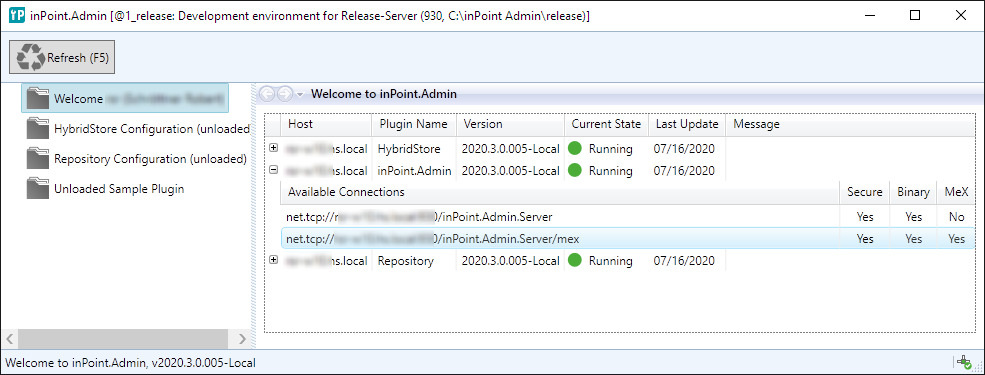The image size is (985, 375).
Task: Click green status dot of inPoint.Admin row
Action: 575,170
